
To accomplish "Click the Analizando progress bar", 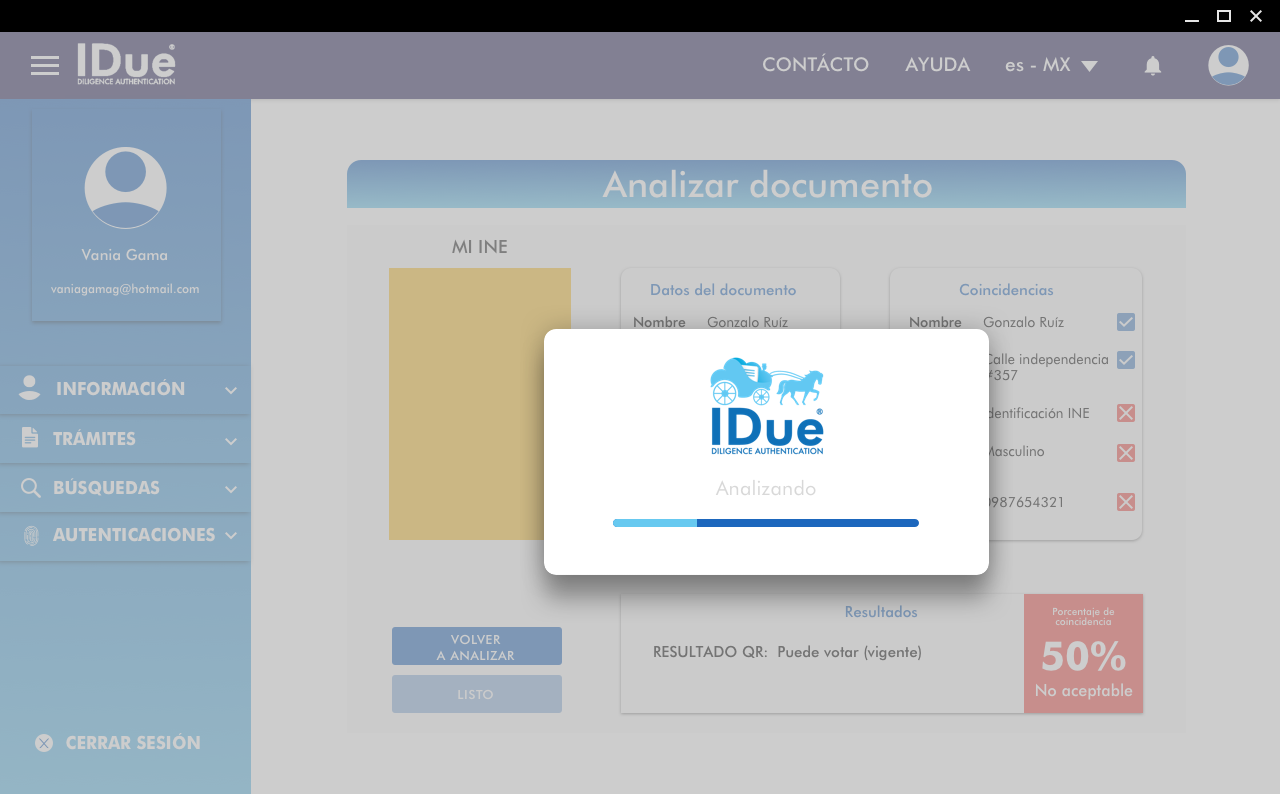I will click(x=766, y=523).
